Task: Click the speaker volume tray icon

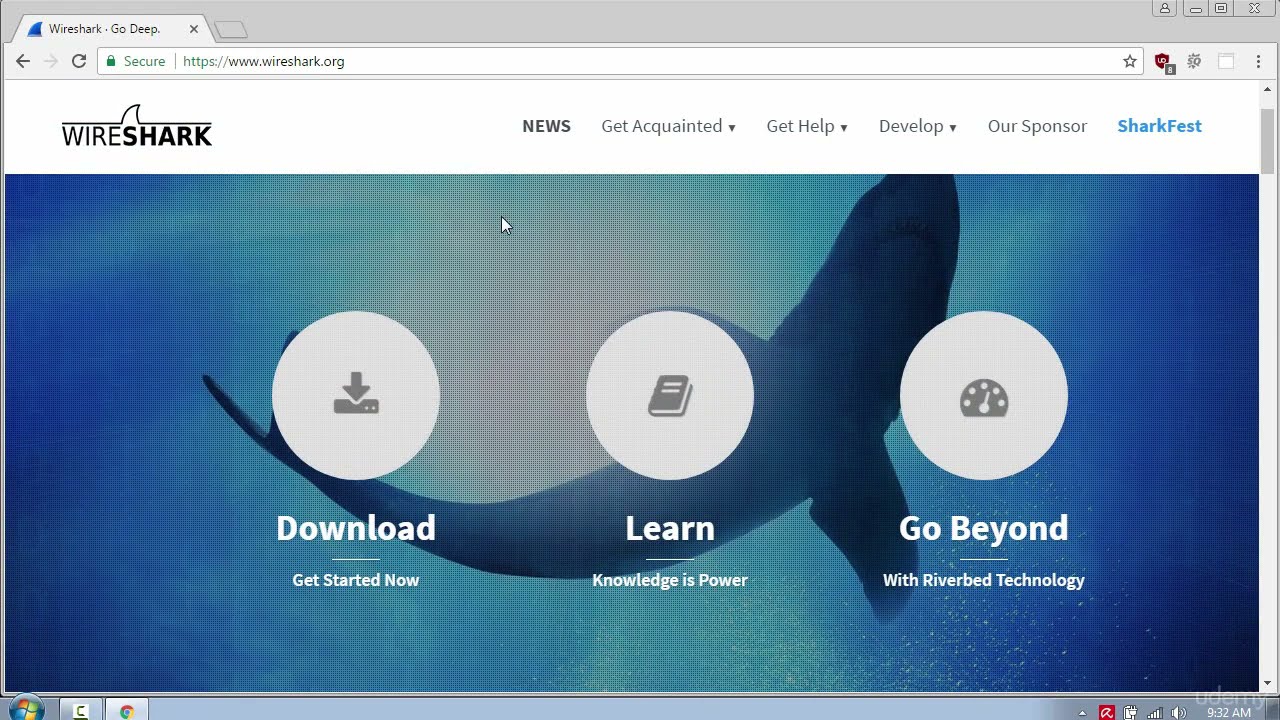Action: (1179, 713)
